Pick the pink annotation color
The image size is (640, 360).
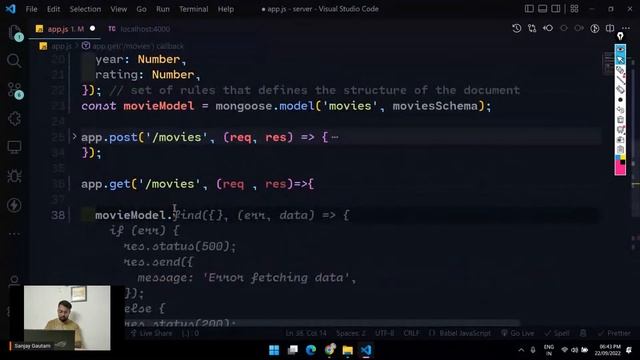pos(620,169)
